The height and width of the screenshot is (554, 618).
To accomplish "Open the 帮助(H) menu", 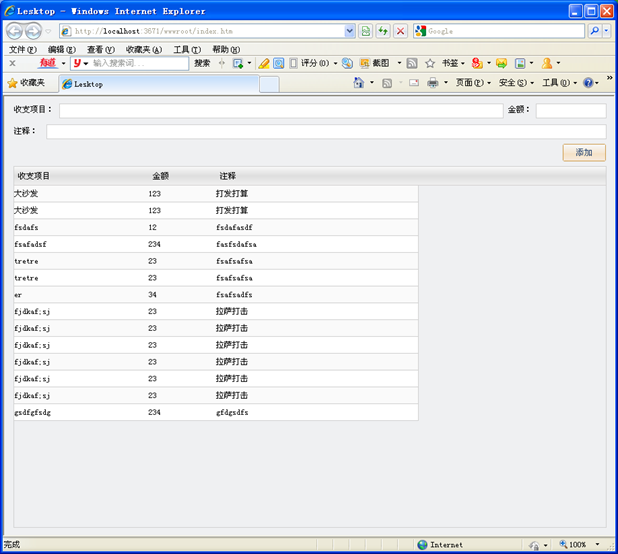I will click(x=226, y=50).
